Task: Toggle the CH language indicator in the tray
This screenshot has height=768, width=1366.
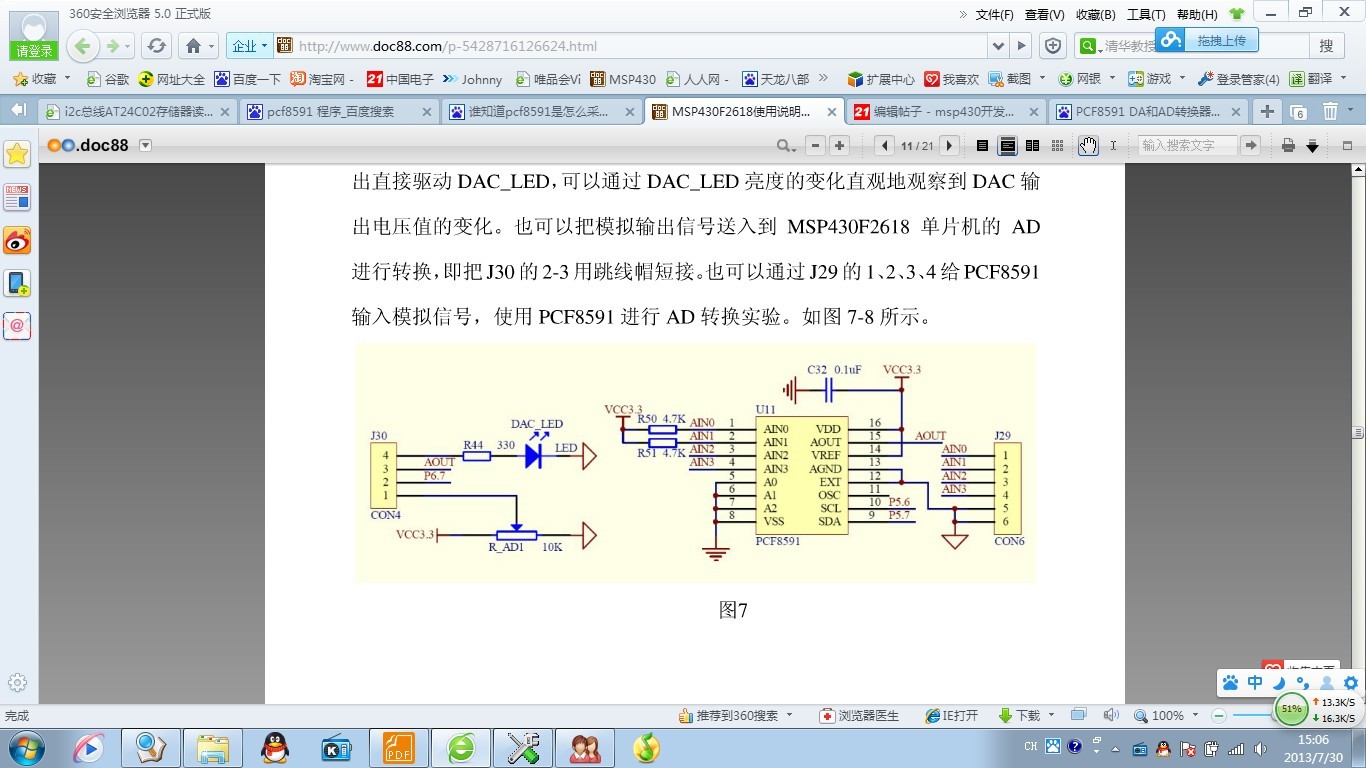Action: coord(1031,747)
